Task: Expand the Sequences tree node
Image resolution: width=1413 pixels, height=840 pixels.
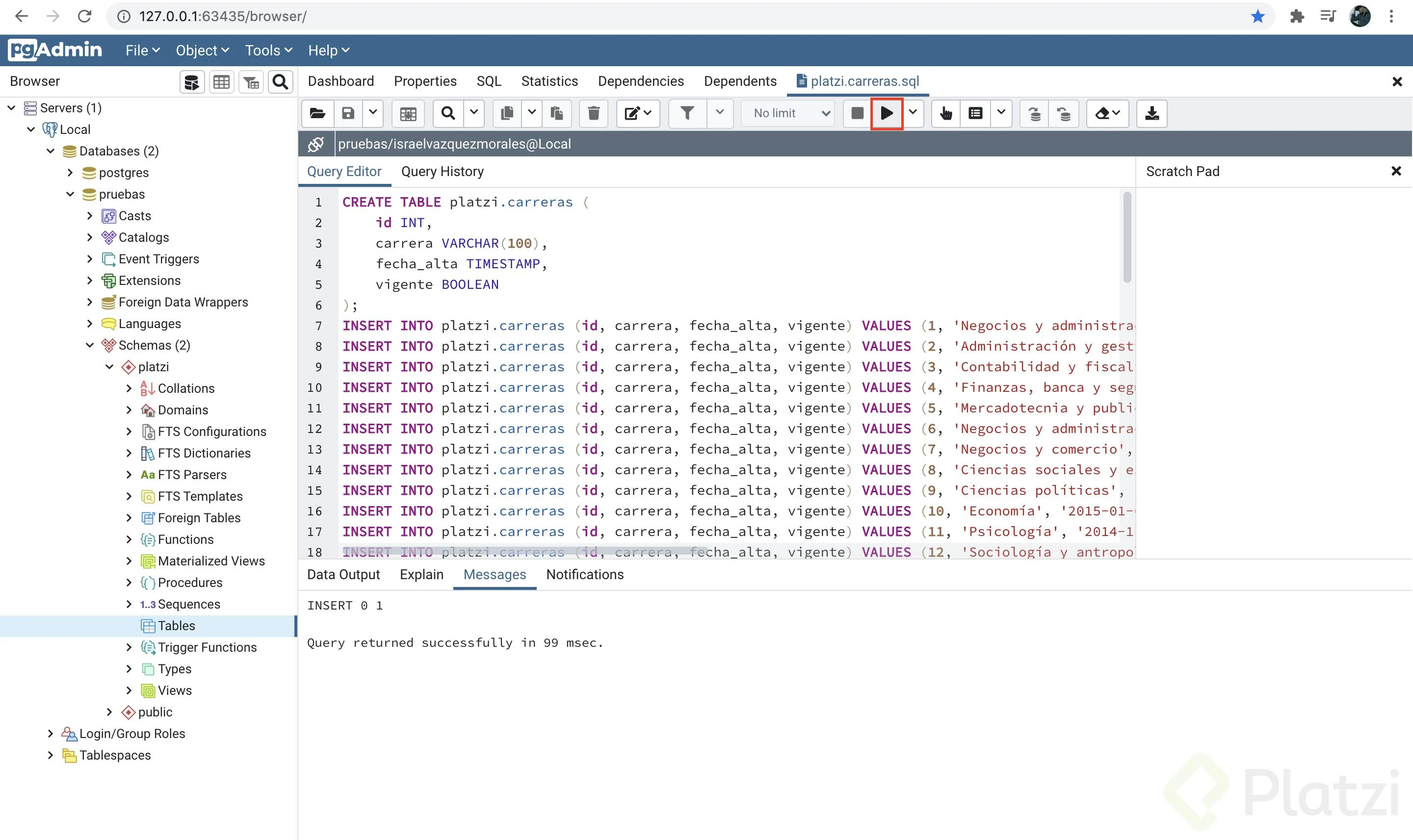Action: click(129, 604)
